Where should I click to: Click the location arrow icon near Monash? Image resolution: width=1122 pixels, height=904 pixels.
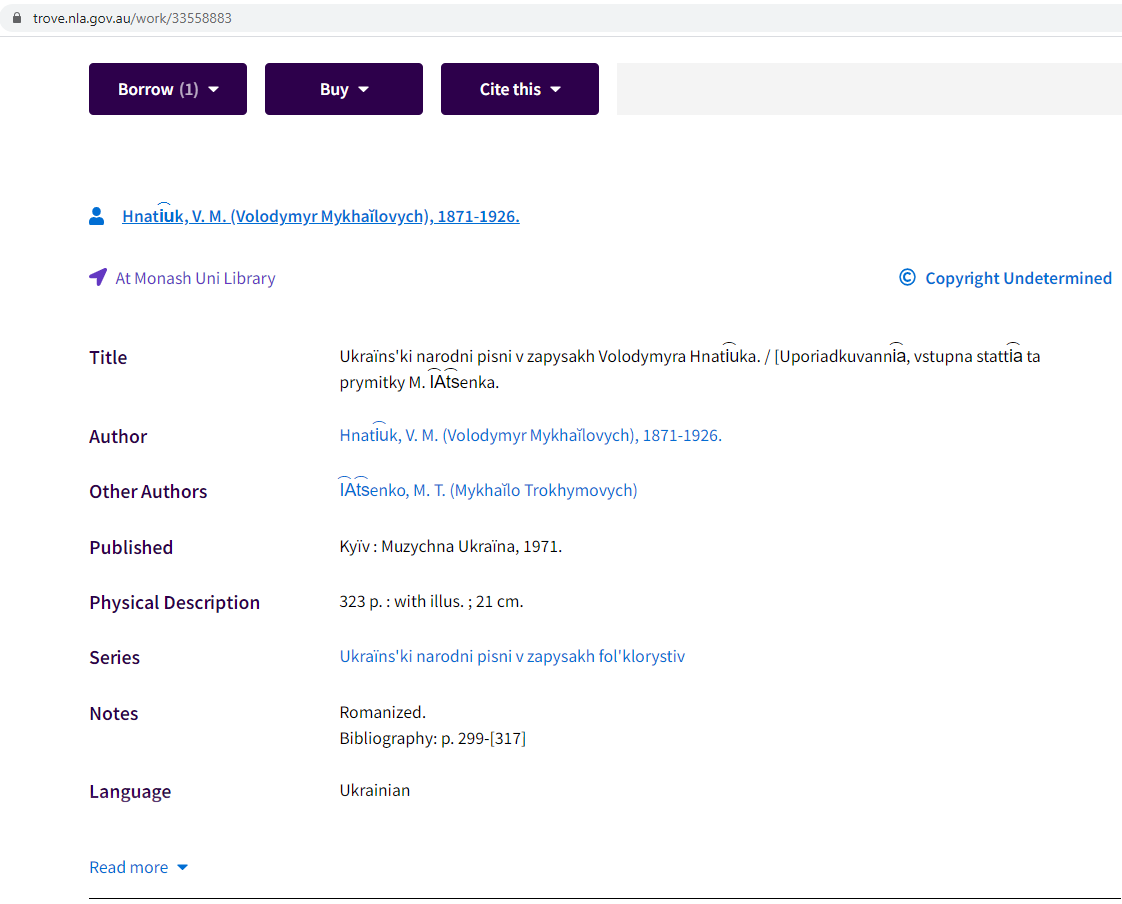[97, 277]
